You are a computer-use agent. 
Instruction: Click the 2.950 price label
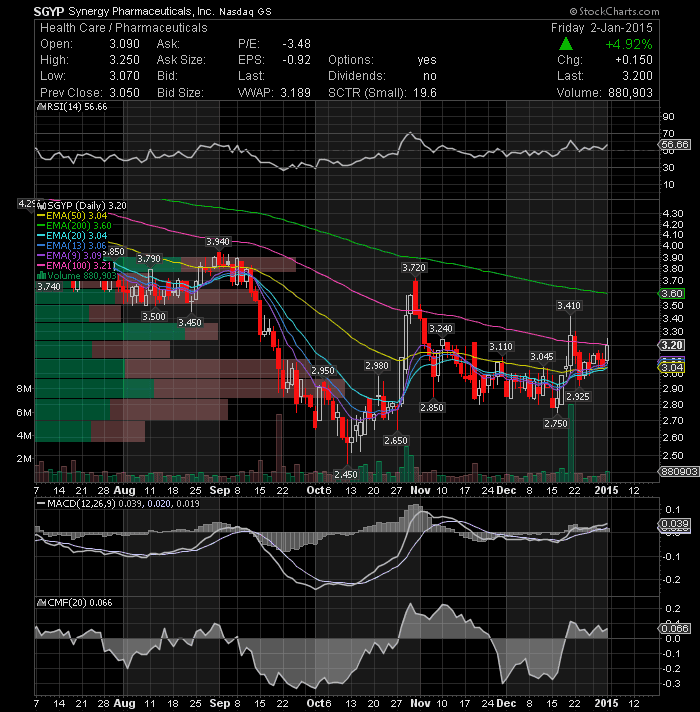tap(323, 371)
